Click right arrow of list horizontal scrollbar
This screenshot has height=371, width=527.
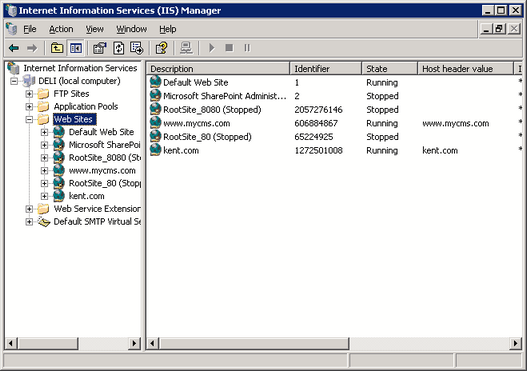[516, 343]
